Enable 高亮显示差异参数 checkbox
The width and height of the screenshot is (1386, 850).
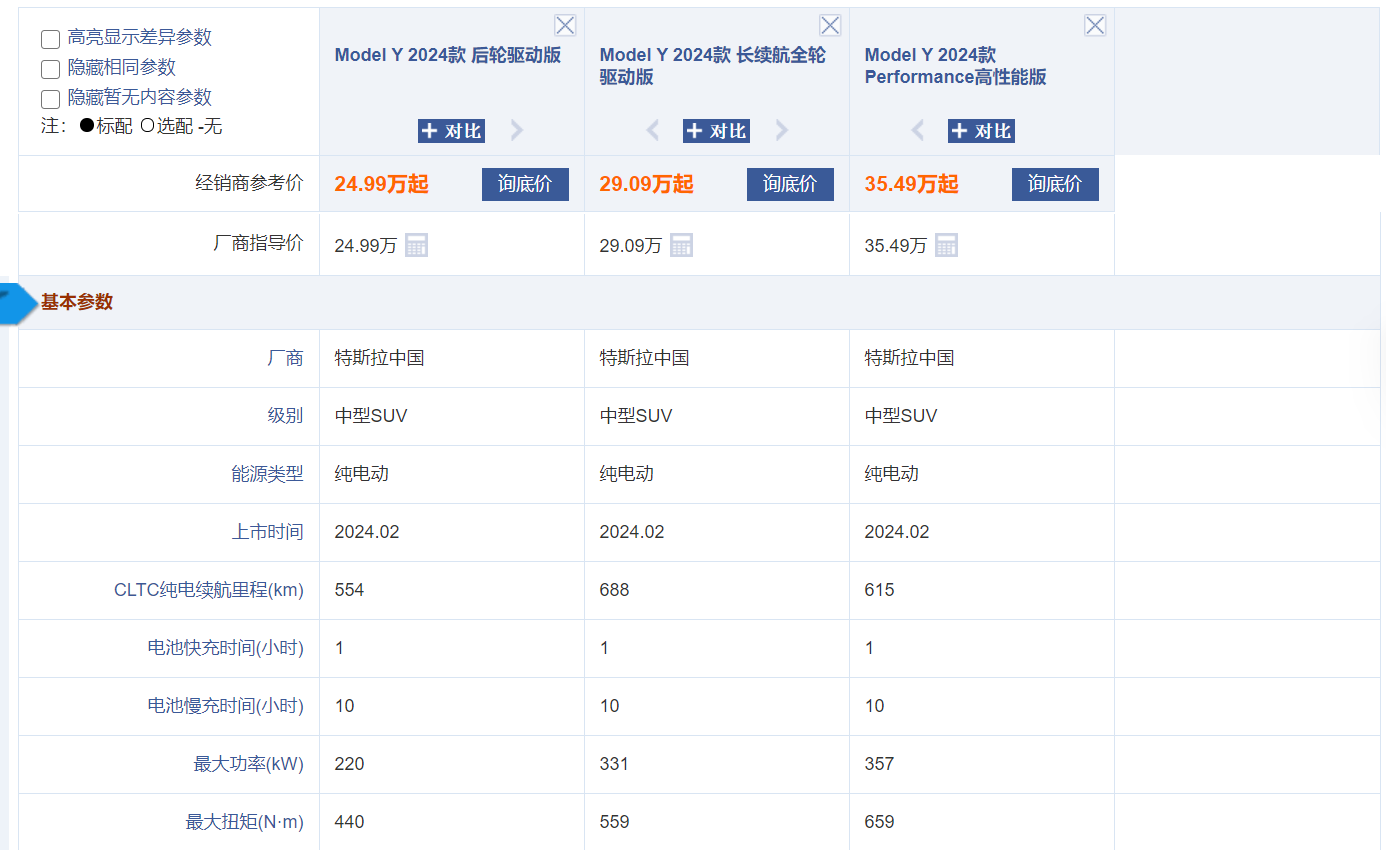point(50,40)
